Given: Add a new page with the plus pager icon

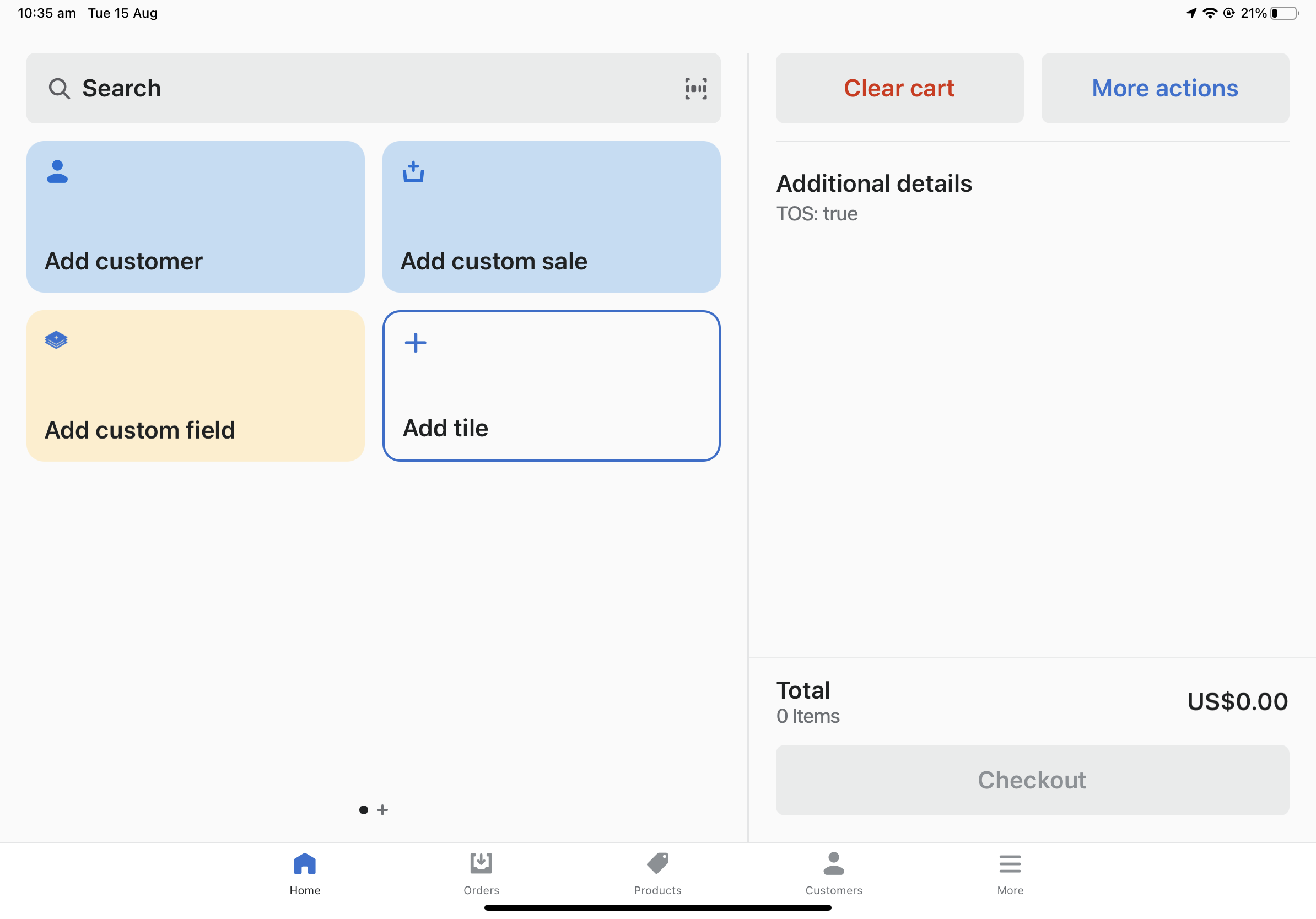Looking at the screenshot, I should pos(382,809).
